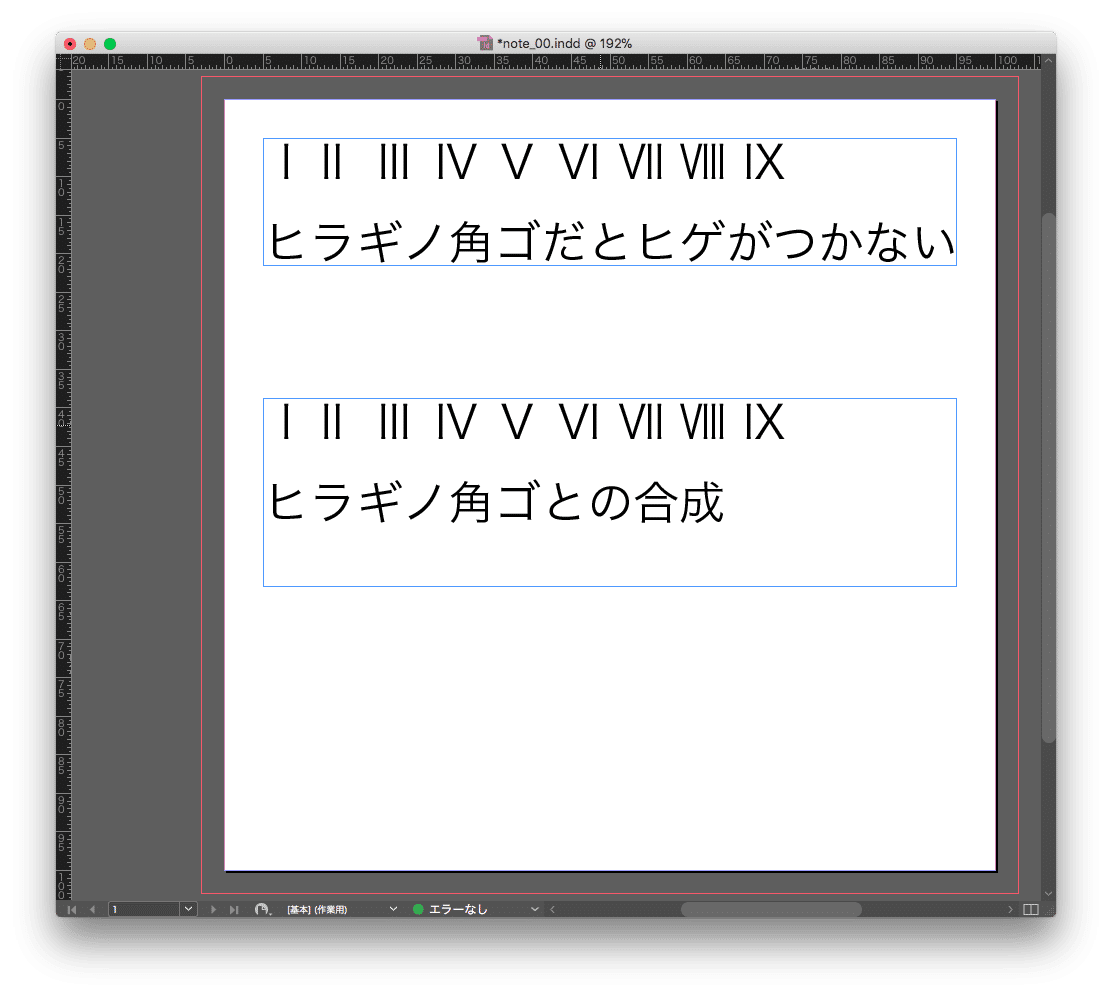Open the preflight profile icon menu
Viewport: 1112px width, 997px height.
click(262, 909)
